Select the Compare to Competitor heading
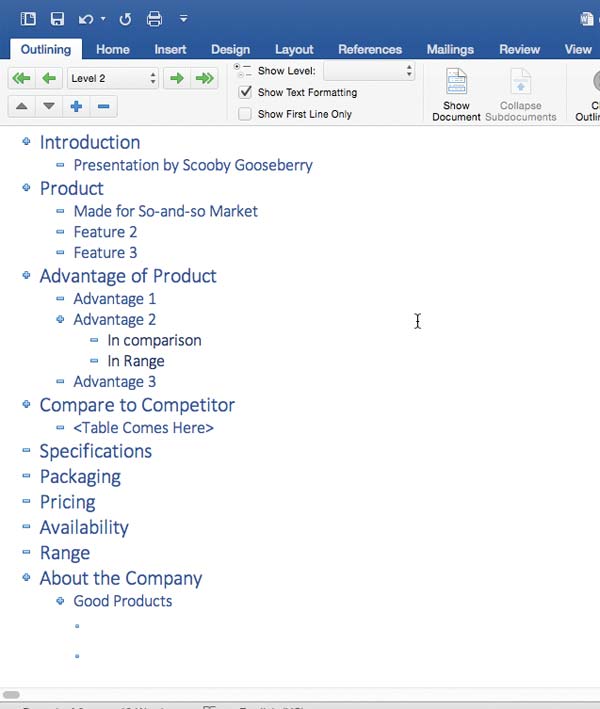The height and width of the screenshot is (709, 600). pos(137,405)
